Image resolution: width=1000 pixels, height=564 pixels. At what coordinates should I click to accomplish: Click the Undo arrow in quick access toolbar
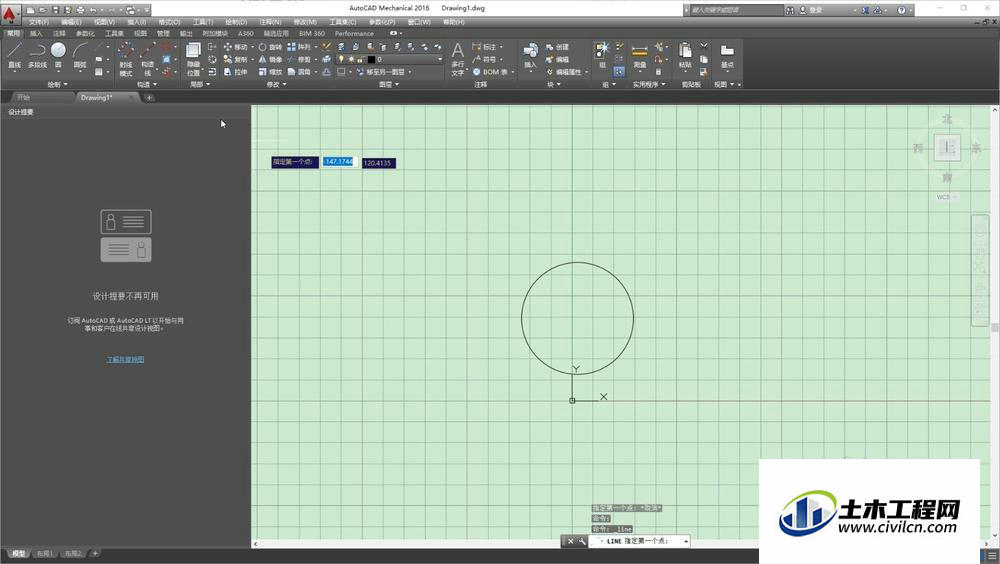93,10
